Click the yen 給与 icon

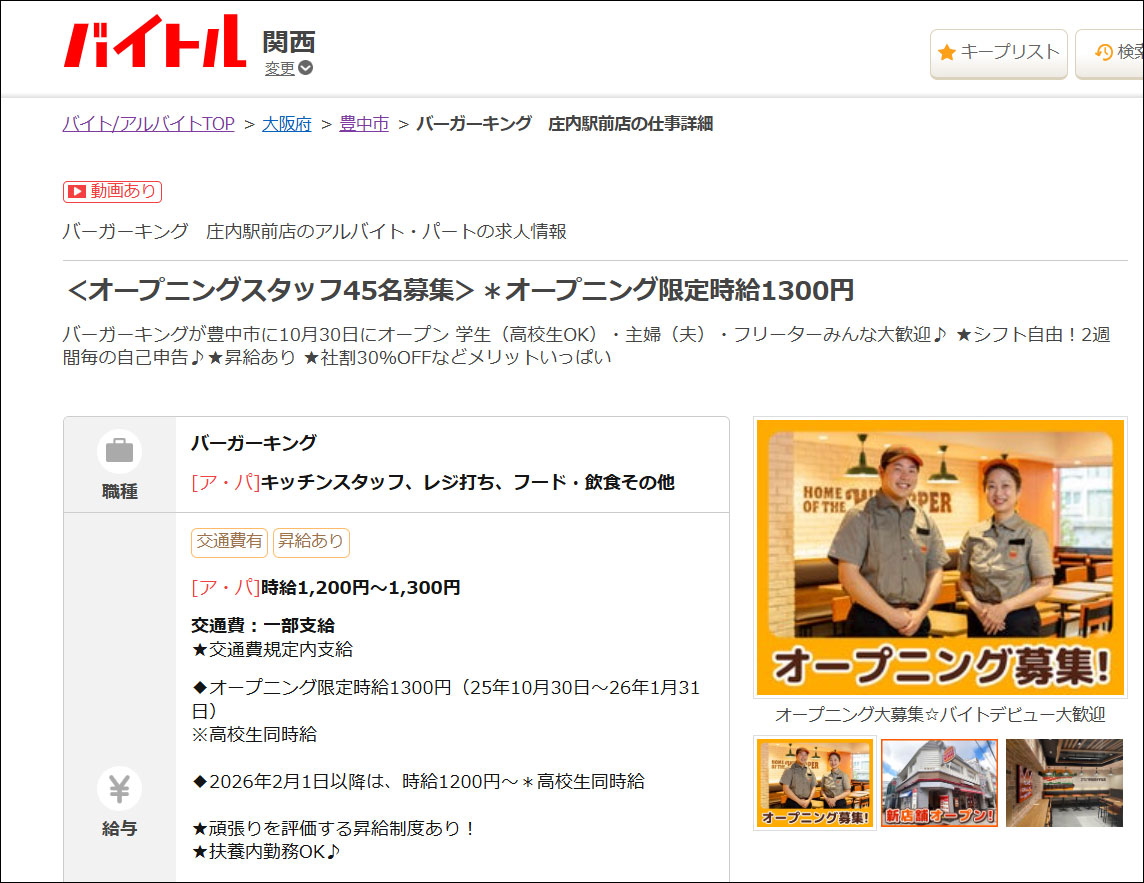coord(120,789)
